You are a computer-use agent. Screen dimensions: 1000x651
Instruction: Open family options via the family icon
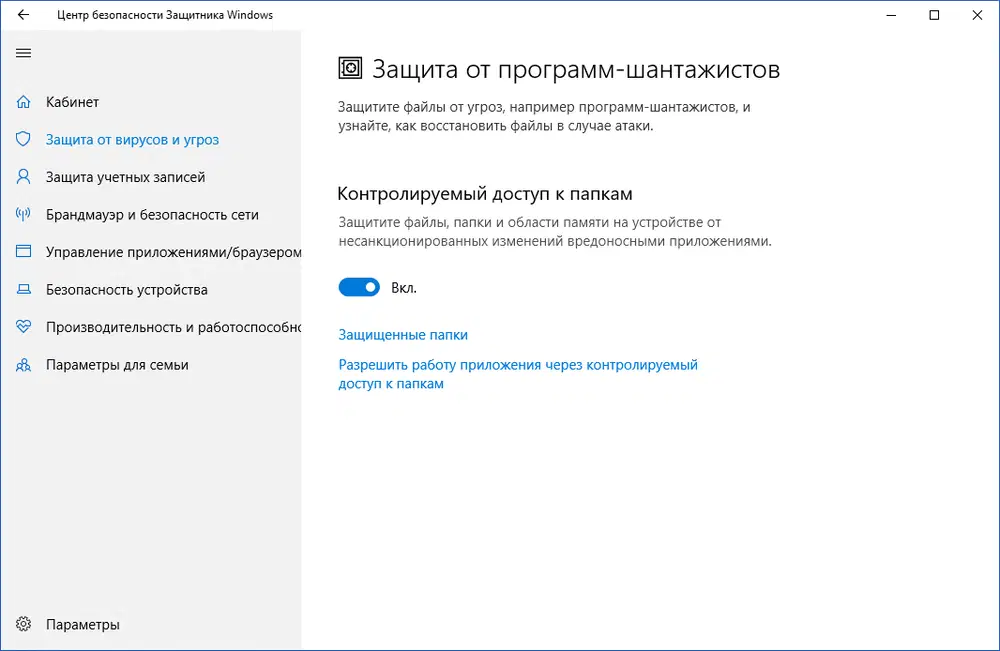point(23,364)
